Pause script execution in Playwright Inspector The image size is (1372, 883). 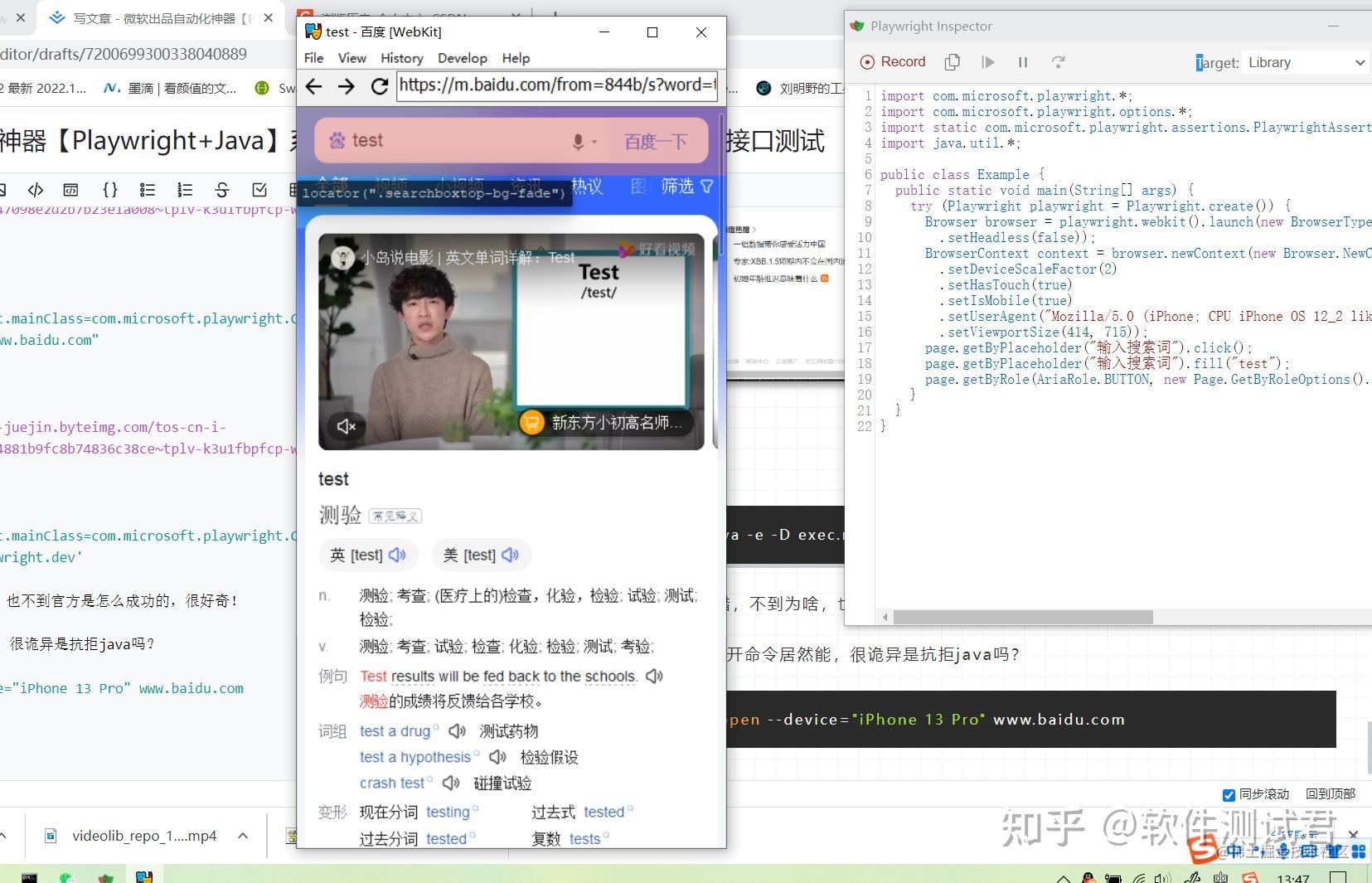pos(1021,61)
